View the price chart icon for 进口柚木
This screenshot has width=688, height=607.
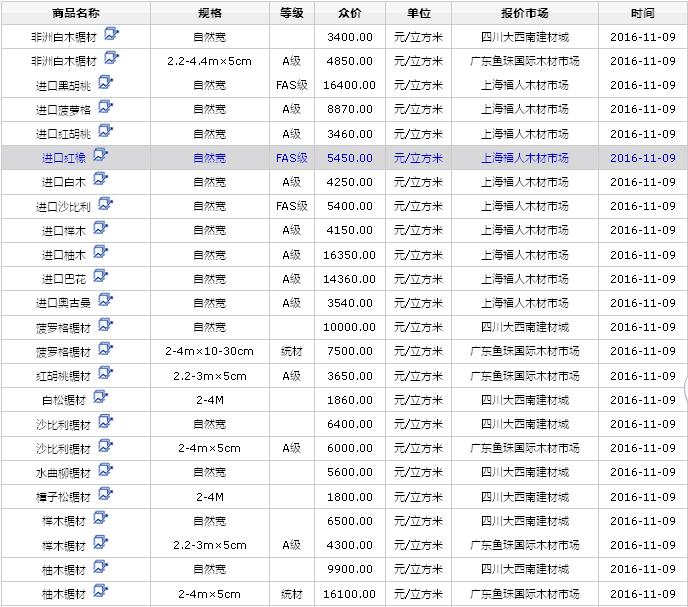[100, 253]
